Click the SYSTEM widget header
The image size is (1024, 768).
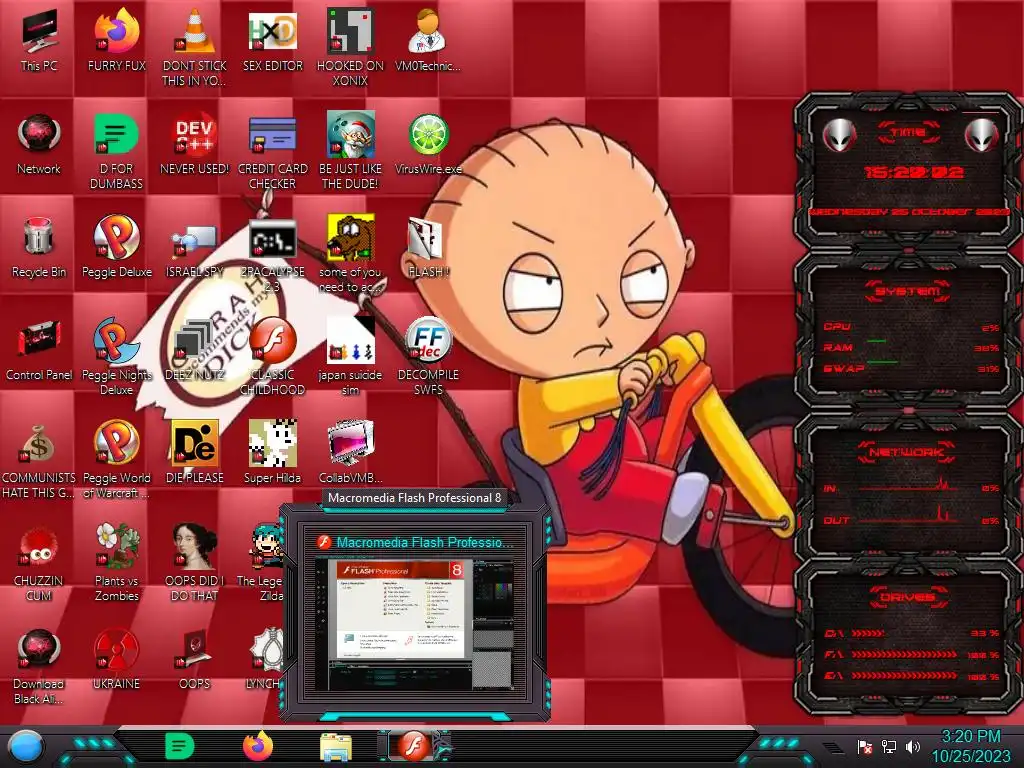coord(908,291)
